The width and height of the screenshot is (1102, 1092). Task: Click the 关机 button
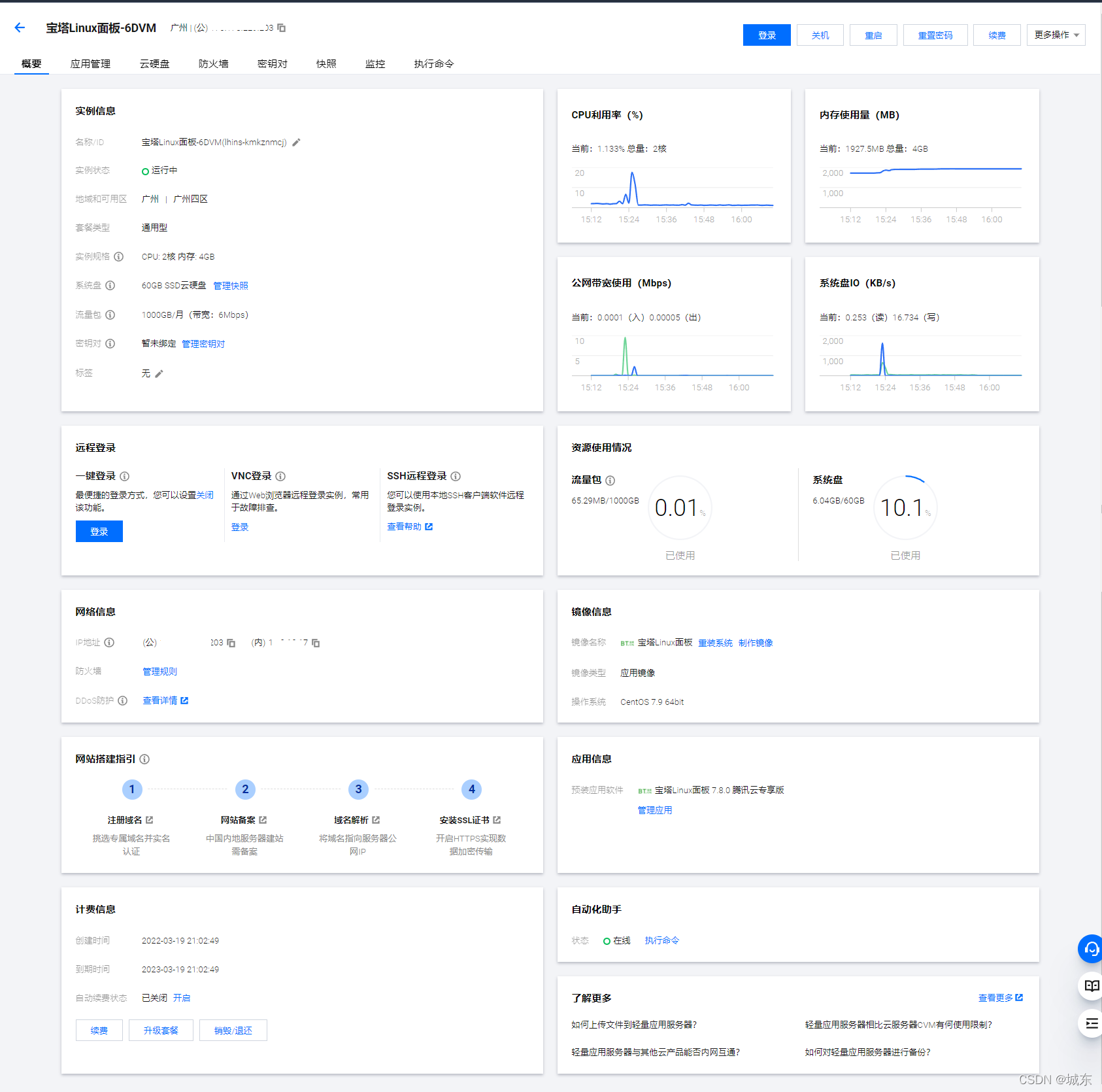tap(820, 35)
